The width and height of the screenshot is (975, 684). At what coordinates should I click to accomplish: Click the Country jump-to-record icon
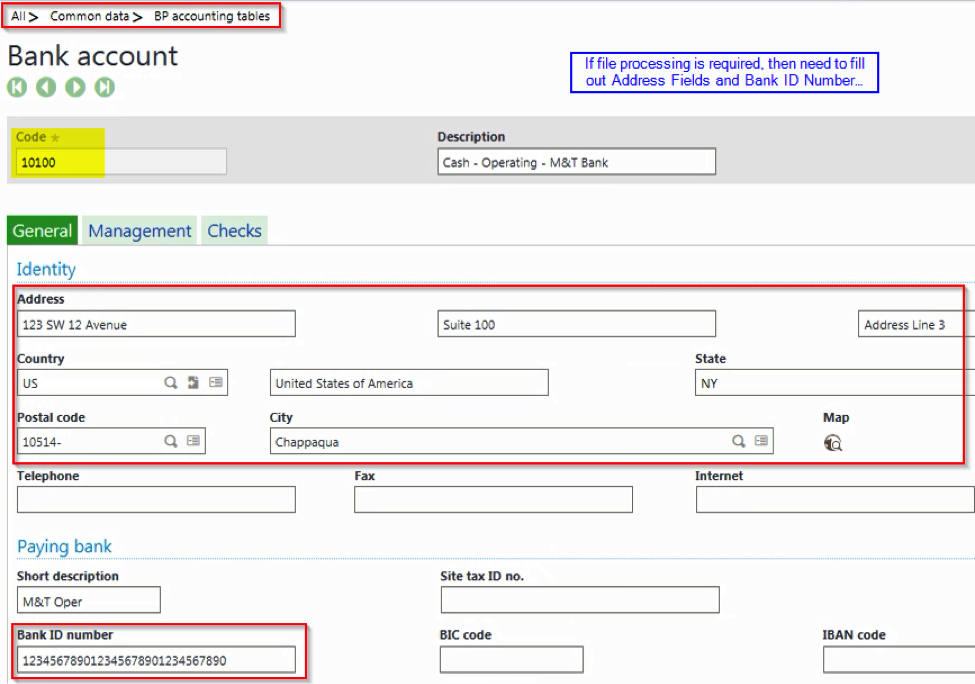193,382
